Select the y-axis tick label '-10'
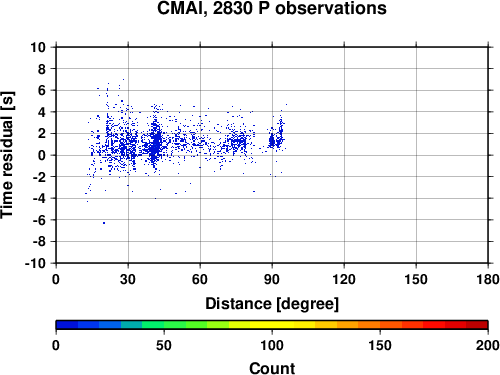This screenshot has width=500, height=375. (35, 263)
